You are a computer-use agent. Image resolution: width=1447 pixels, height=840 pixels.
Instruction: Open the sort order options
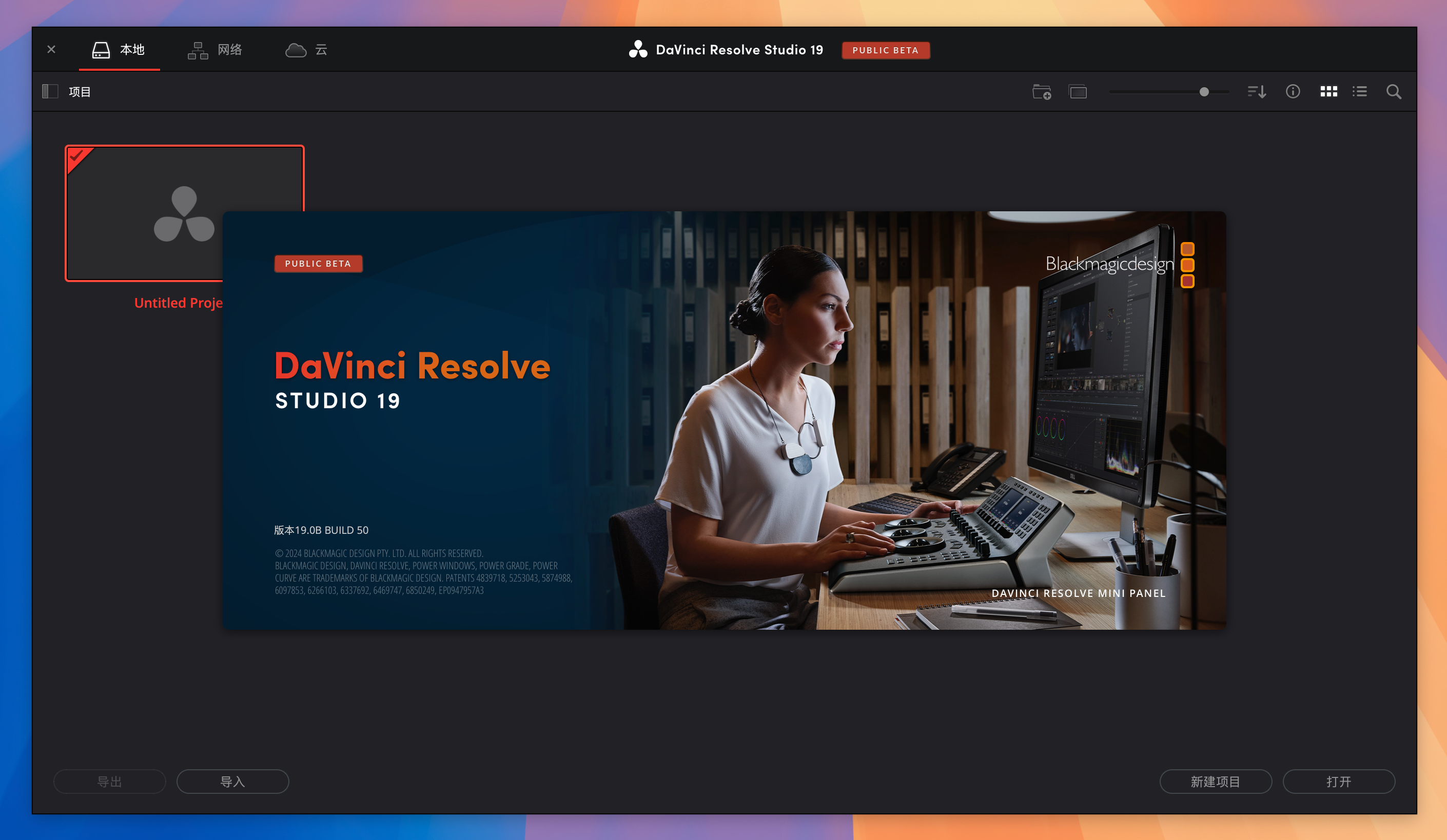(x=1257, y=92)
